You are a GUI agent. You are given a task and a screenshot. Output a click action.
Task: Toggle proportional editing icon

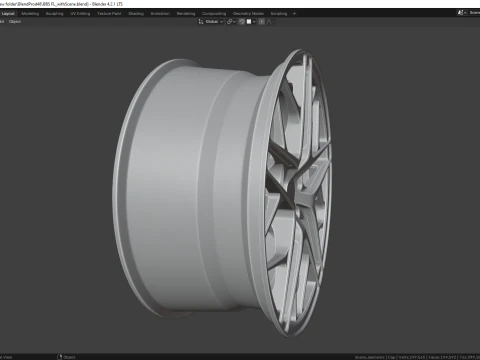[262, 22]
